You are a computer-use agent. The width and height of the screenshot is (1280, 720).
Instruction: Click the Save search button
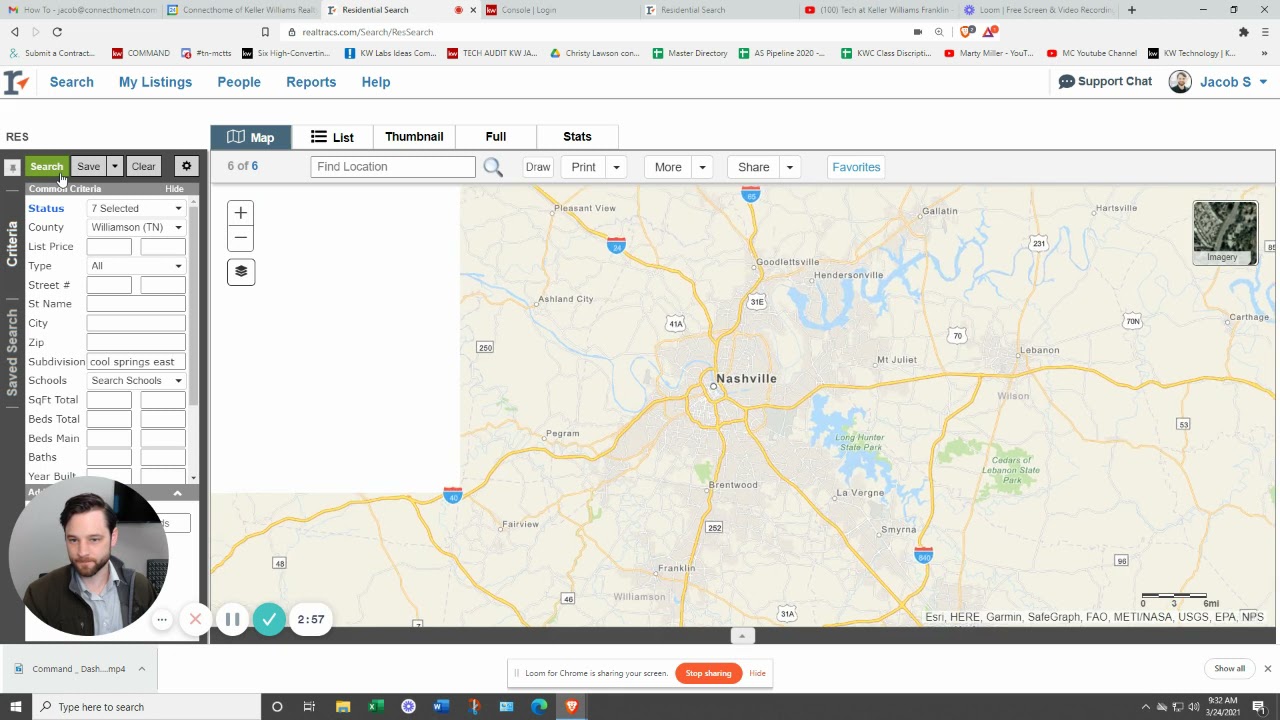tap(88, 167)
